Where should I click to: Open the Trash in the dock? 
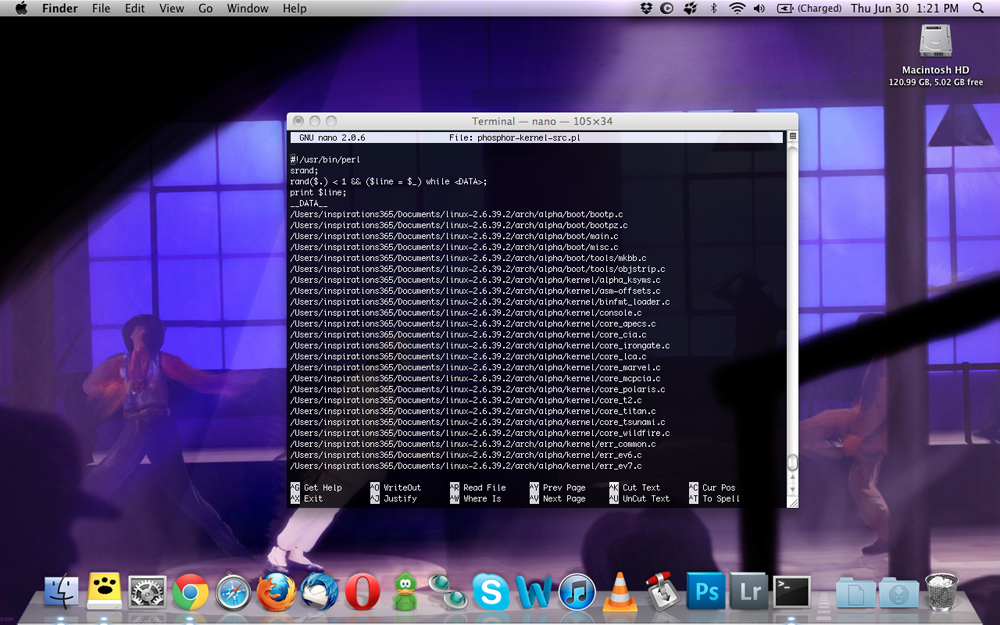click(941, 591)
